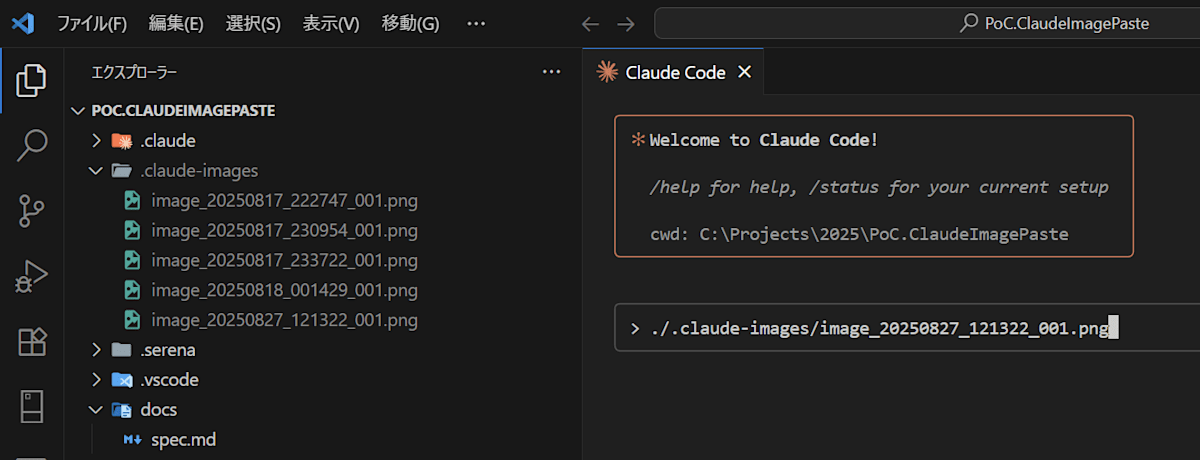Open the 選択(S) menu
The width and height of the screenshot is (1200, 460).
coord(254,23)
